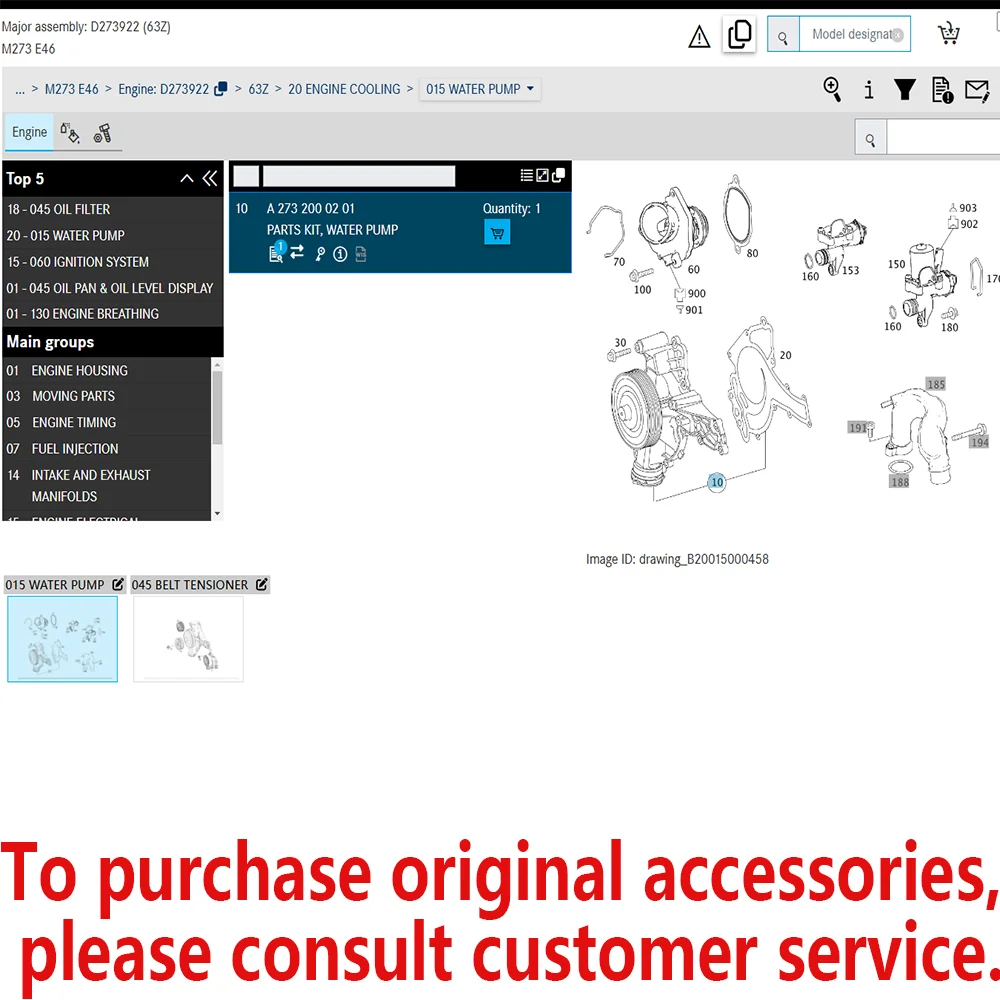Add PARTS KIT, WATER PUMP to cart
The height and width of the screenshot is (1000, 1000).
497,233
